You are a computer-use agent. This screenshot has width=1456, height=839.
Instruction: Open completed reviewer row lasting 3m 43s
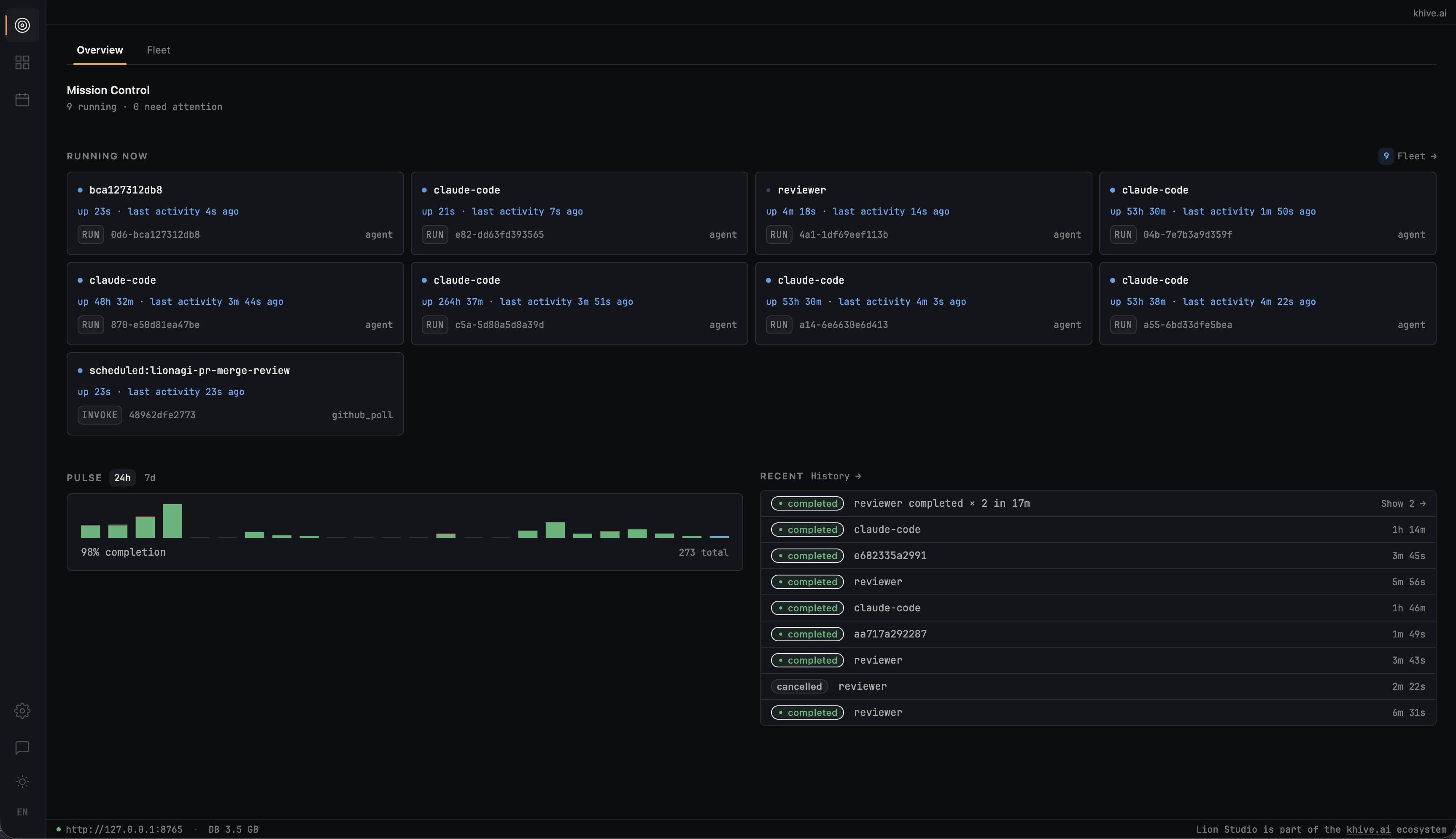(x=1097, y=660)
